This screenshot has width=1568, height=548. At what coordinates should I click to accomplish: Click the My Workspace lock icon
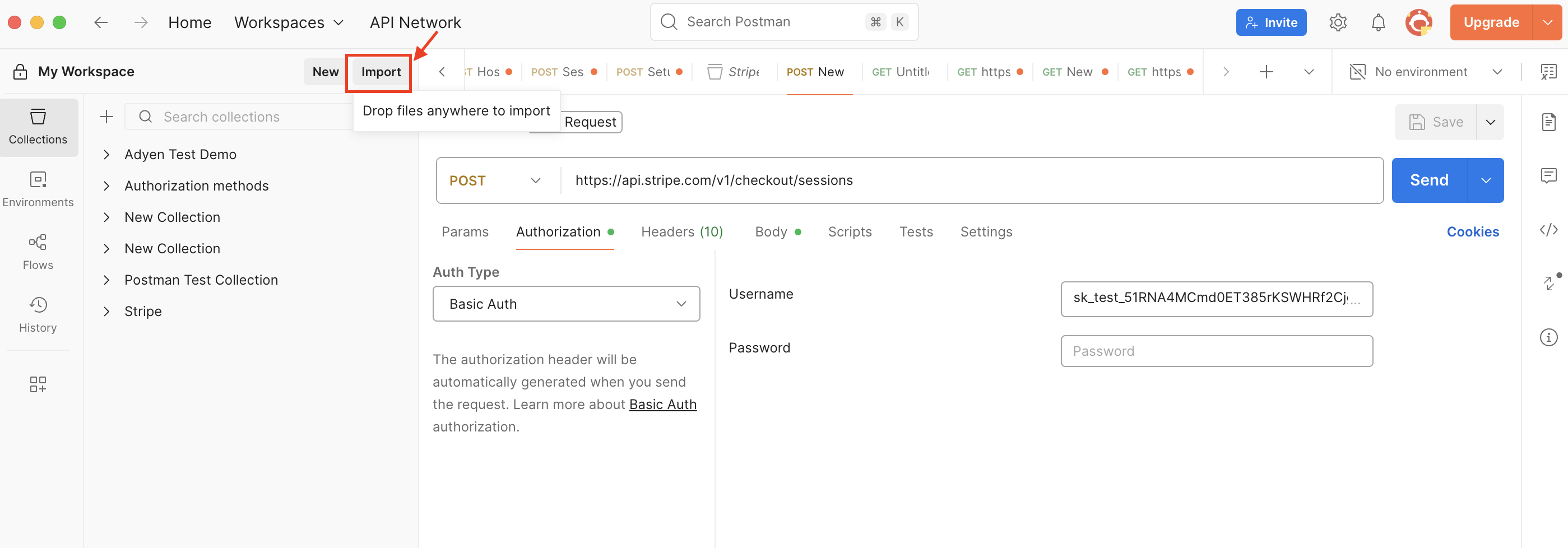tap(20, 72)
